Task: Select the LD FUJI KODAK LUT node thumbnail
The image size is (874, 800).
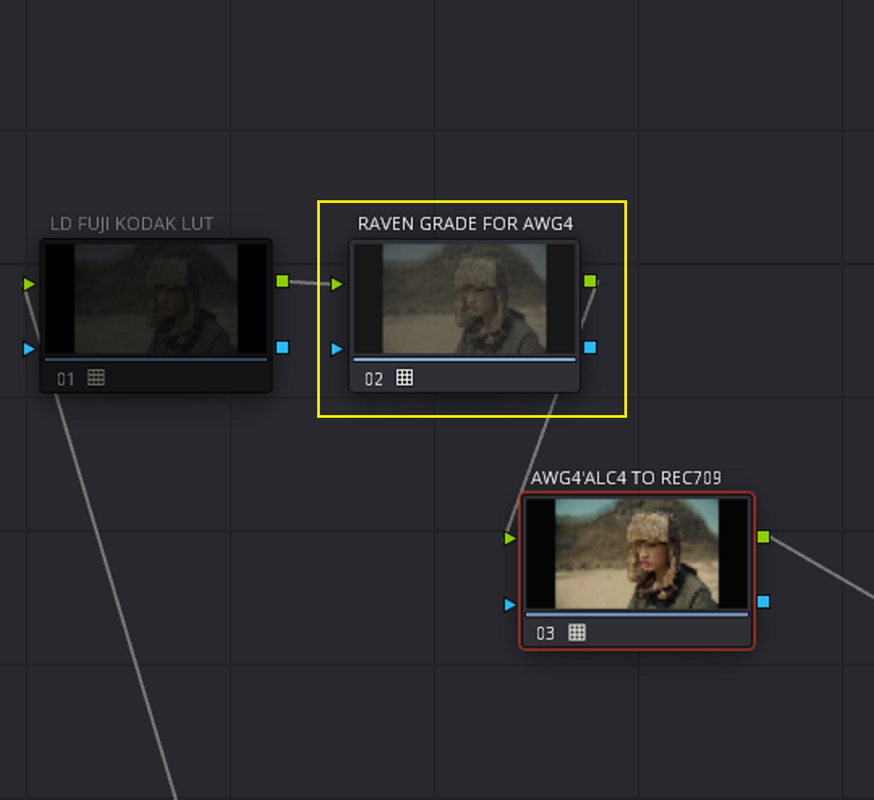Action: tap(156, 299)
